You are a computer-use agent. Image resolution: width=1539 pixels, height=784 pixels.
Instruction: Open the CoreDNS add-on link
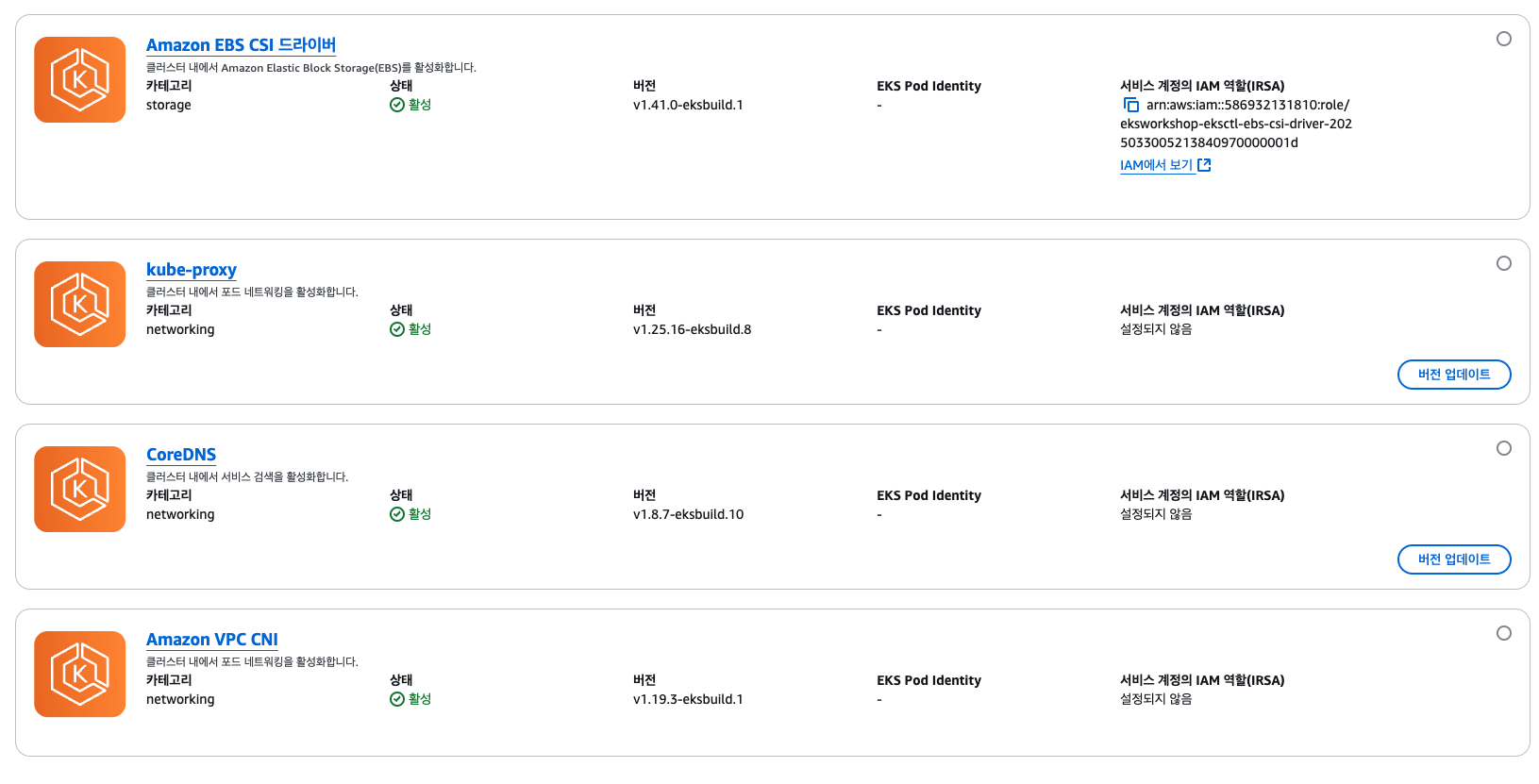click(181, 455)
